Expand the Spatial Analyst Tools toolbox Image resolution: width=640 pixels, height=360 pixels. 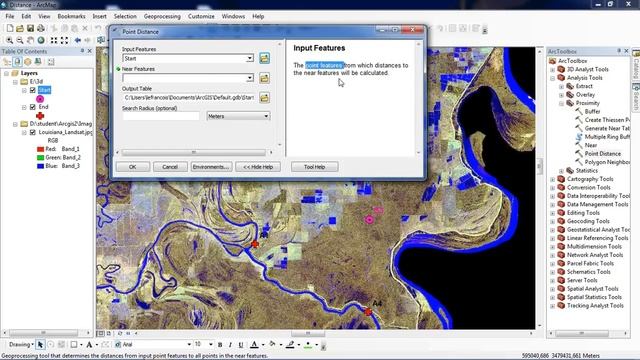click(553, 289)
